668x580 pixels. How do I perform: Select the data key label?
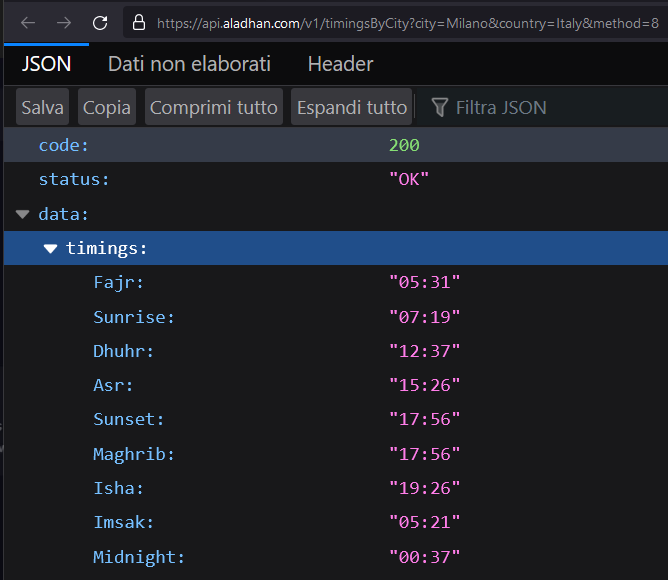(x=63, y=214)
